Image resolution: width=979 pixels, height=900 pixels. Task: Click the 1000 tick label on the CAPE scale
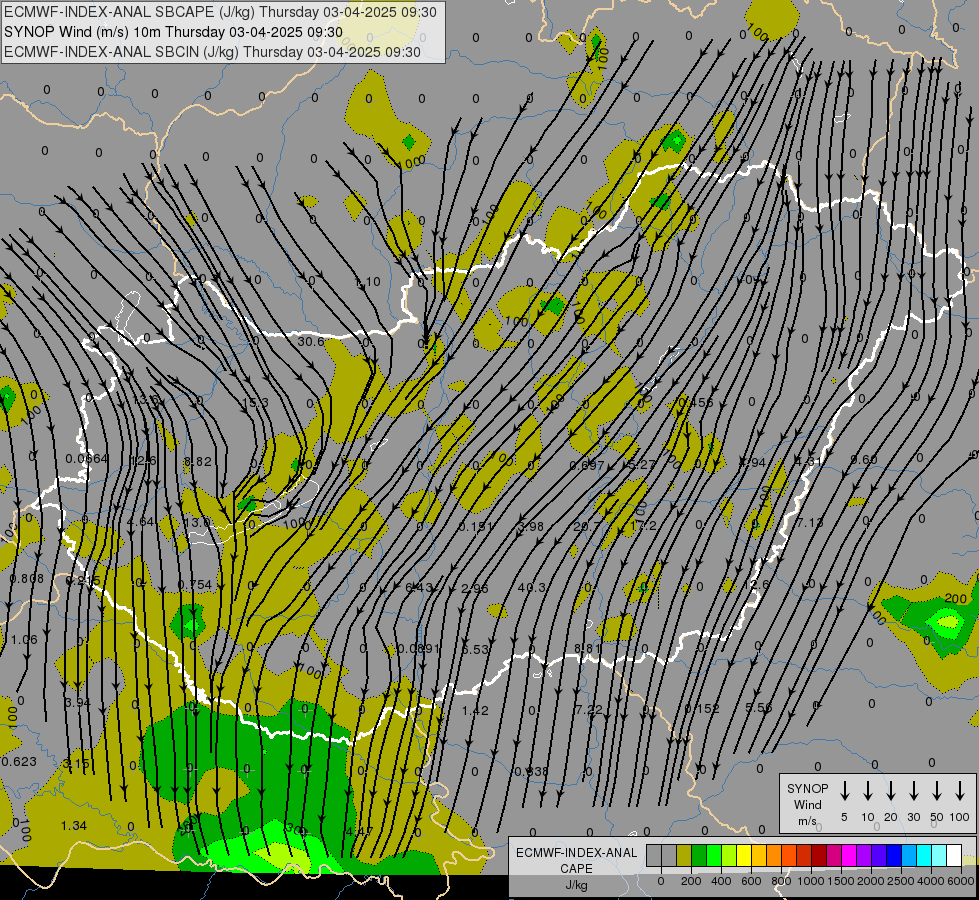[810, 881]
